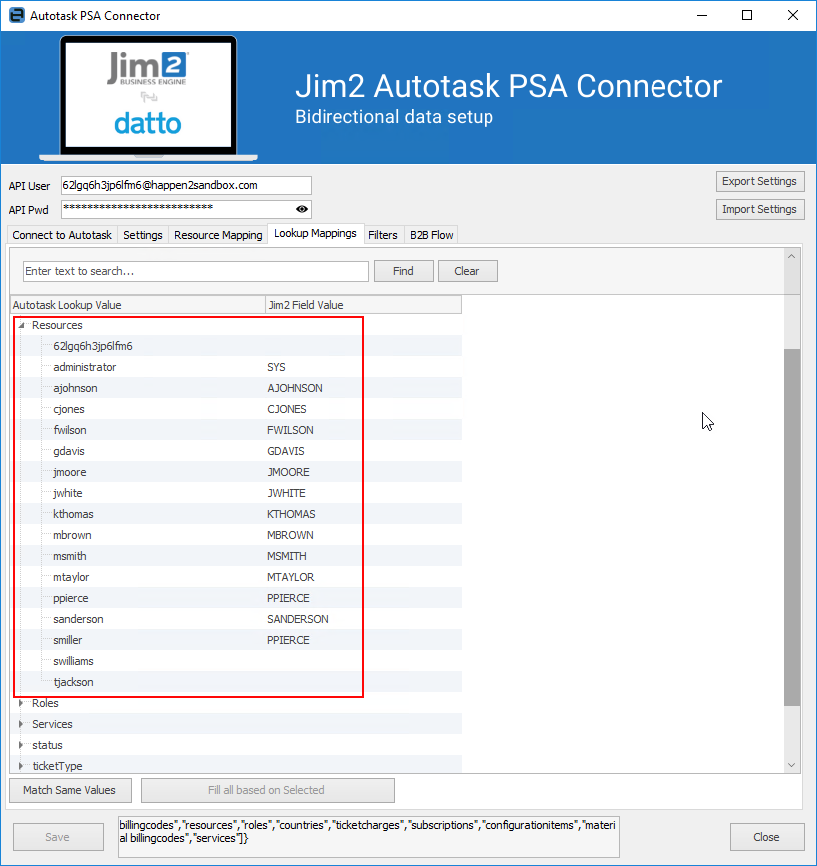Click the Export Settings button
The height and width of the screenshot is (866, 817).
pos(760,181)
